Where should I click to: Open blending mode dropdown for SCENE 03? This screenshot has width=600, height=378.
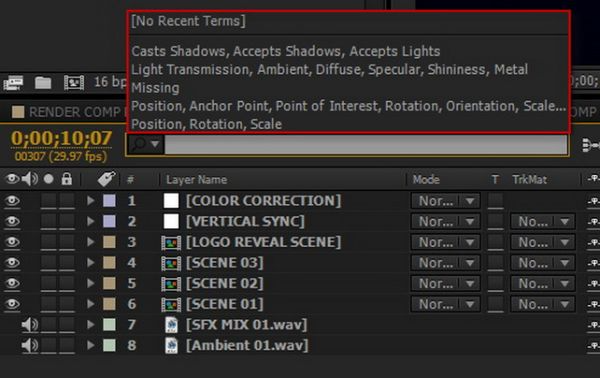point(446,263)
